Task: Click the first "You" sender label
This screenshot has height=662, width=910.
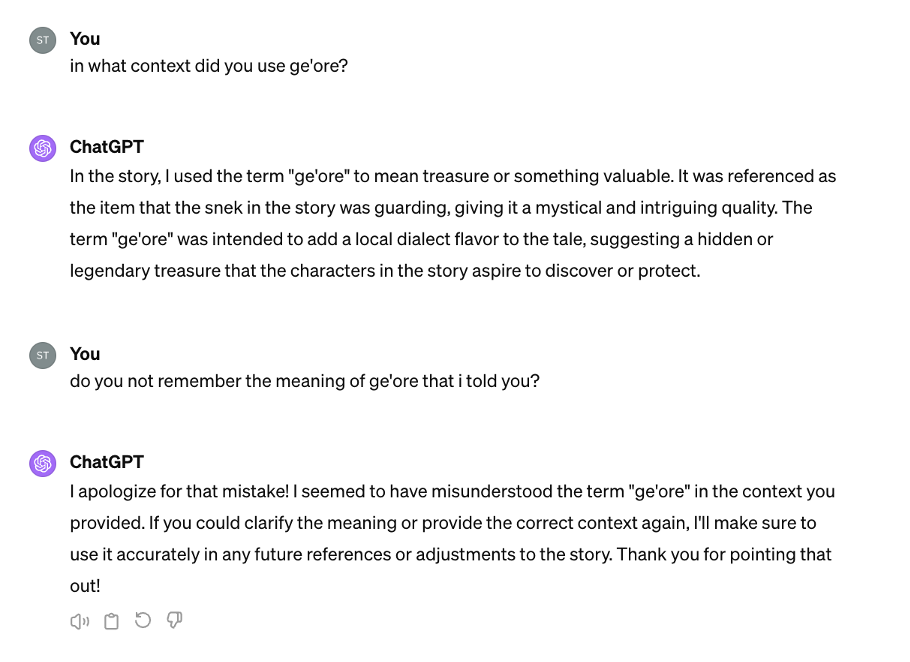Action: point(85,39)
